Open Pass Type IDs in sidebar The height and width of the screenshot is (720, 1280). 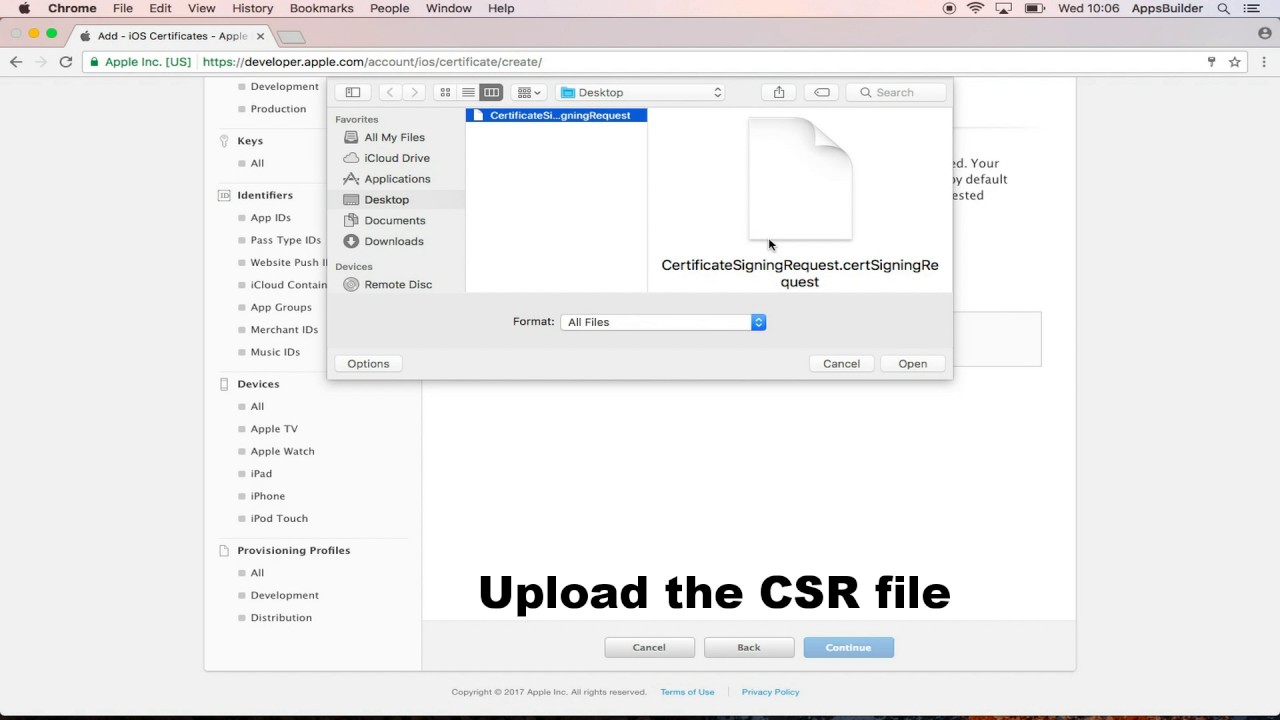tap(285, 240)
